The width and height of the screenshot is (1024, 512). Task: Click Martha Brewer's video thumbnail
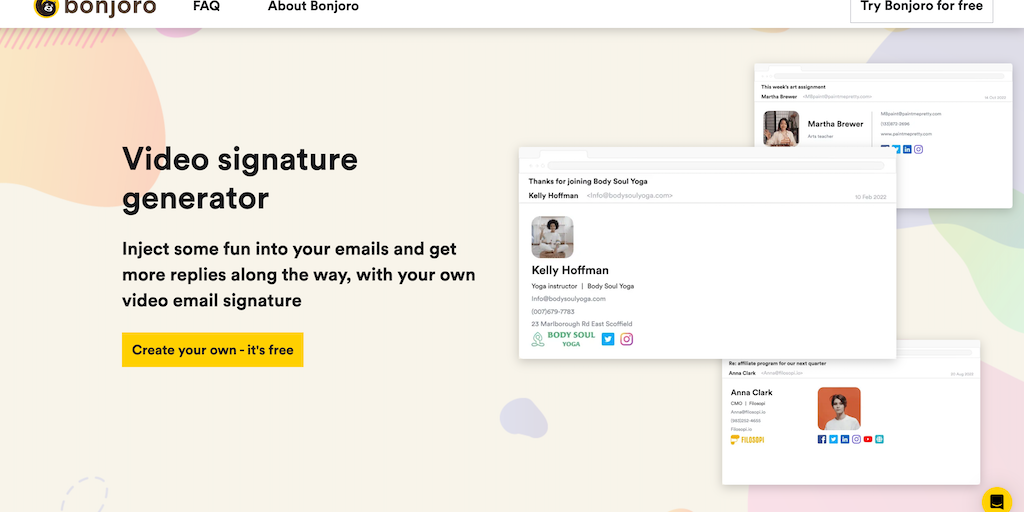[x=781, y=129]
